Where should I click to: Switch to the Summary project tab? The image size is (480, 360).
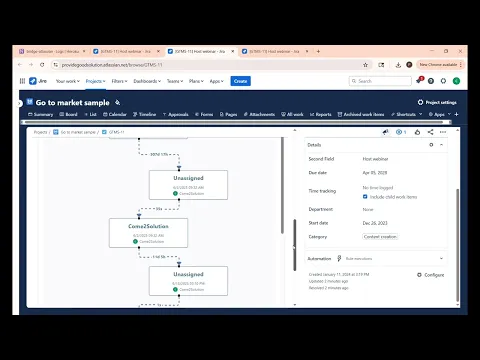40,114
